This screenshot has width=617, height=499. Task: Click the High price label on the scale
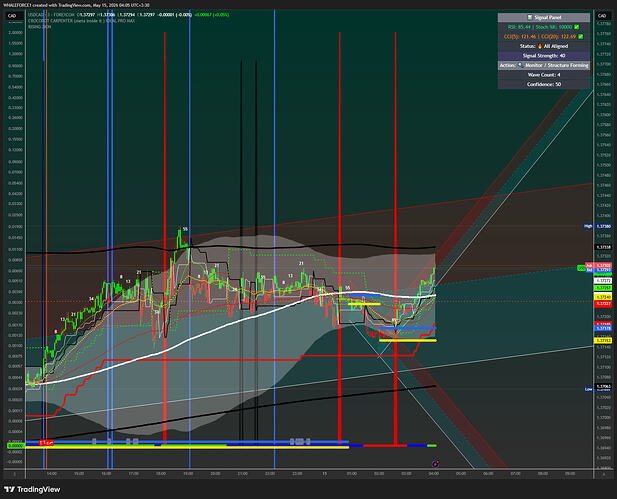click(588, 226)
